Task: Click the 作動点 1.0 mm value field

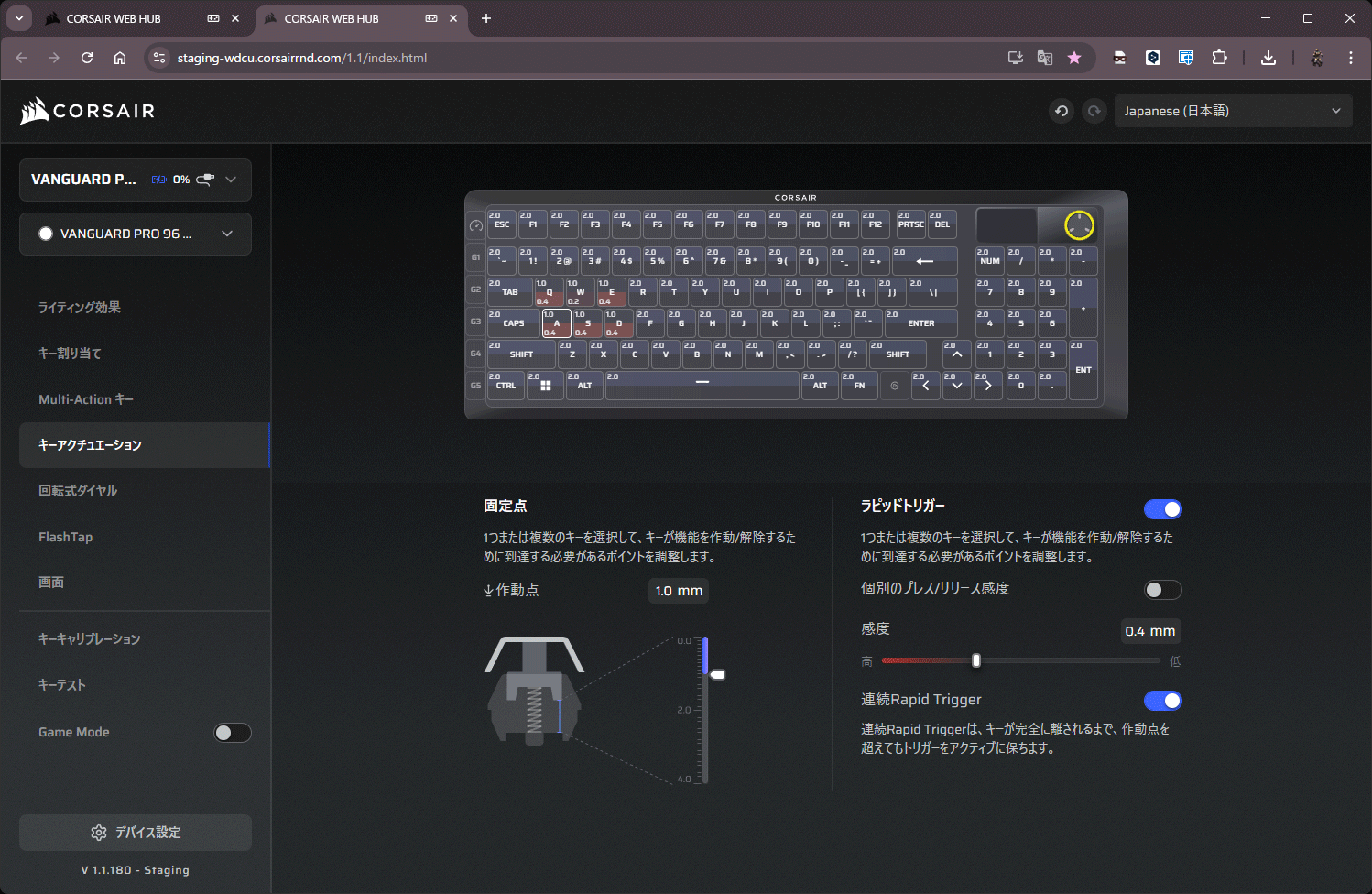Action: (x=679, y=591)
